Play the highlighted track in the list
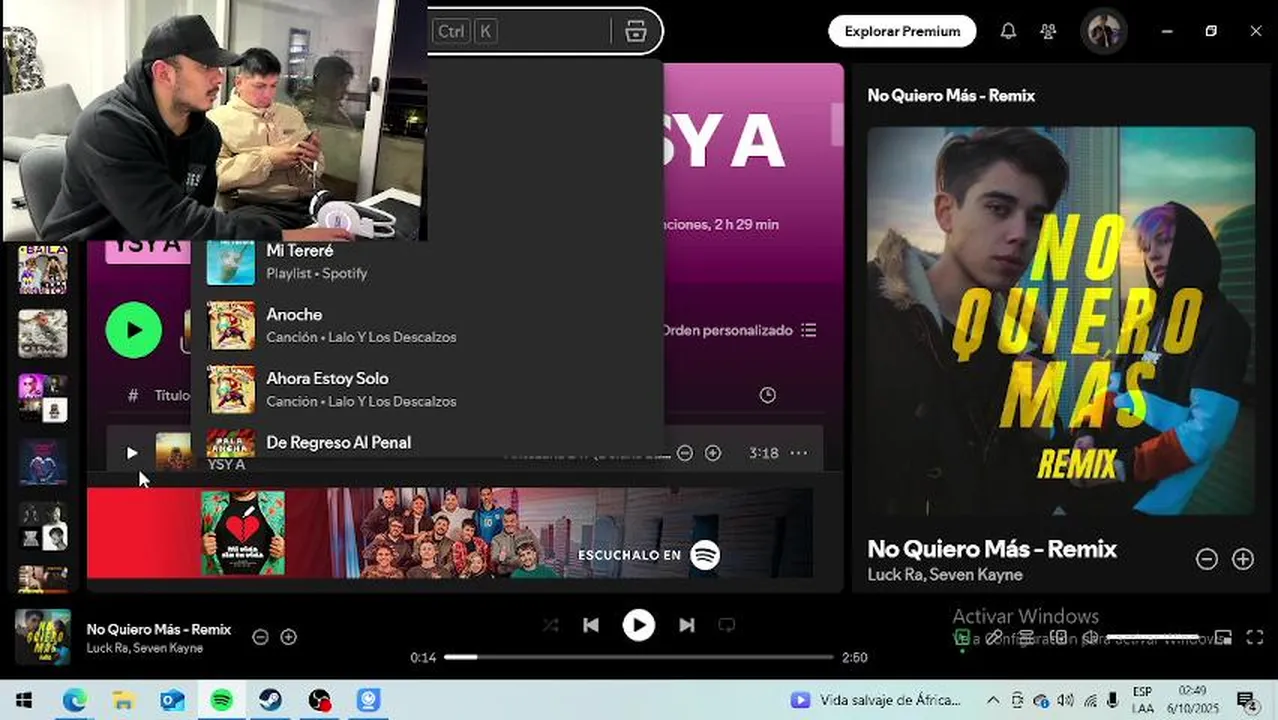This screenshot has width=1278, height=720. tap(132, 453)
